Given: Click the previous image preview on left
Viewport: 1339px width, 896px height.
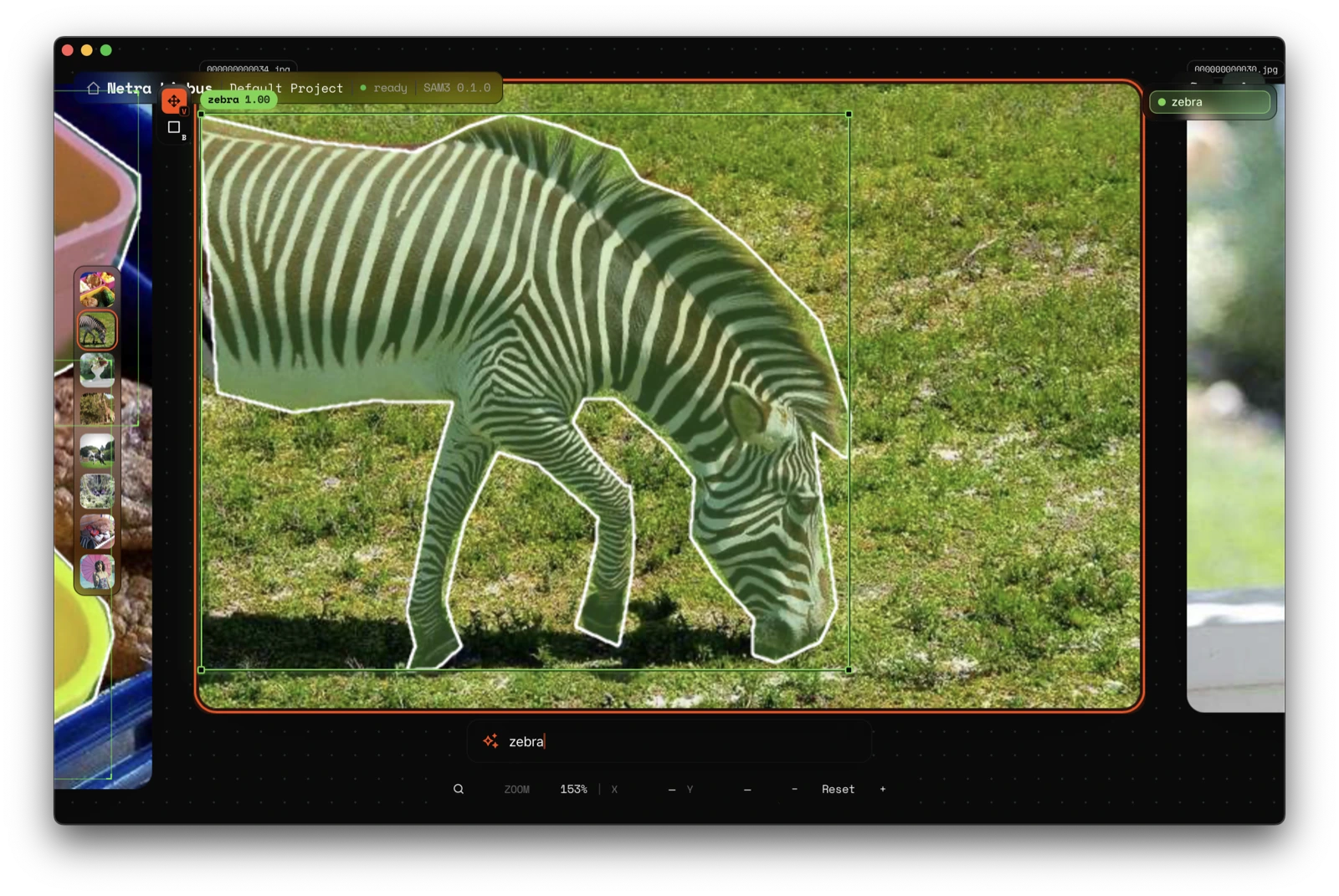Looking at the screenshot, I should coord(103,435).
